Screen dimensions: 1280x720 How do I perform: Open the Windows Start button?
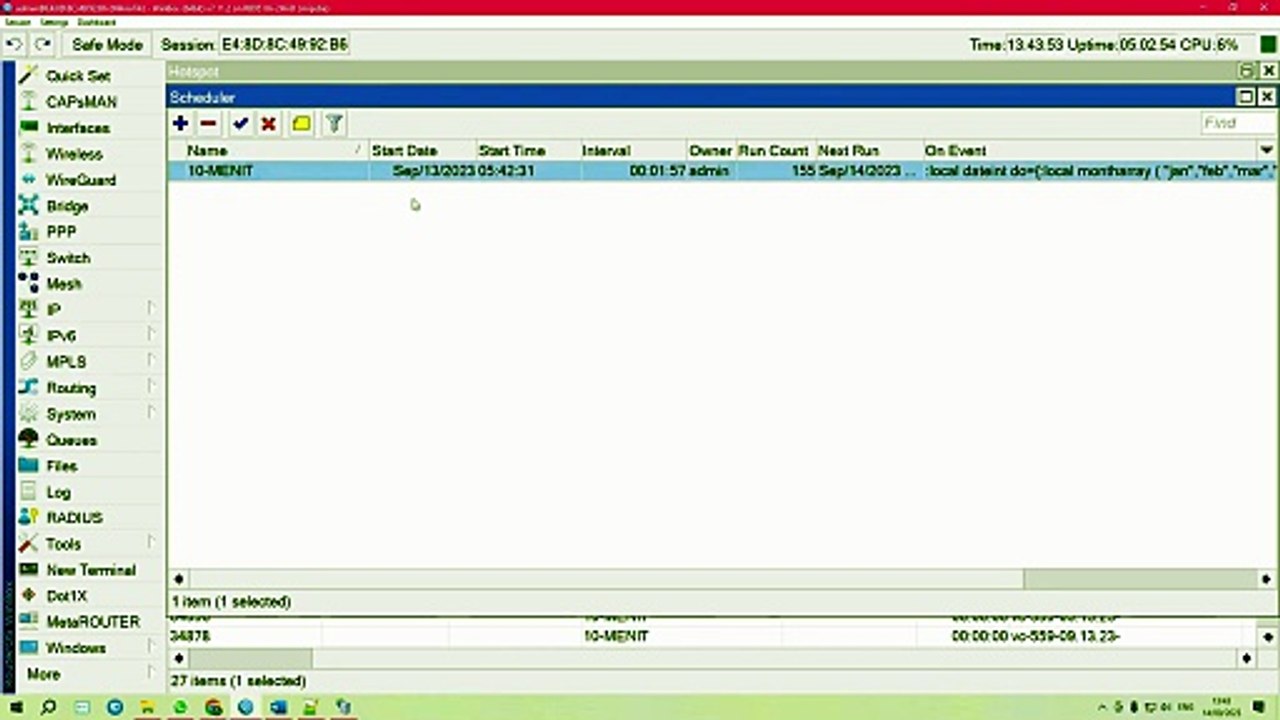pos(15,707)
